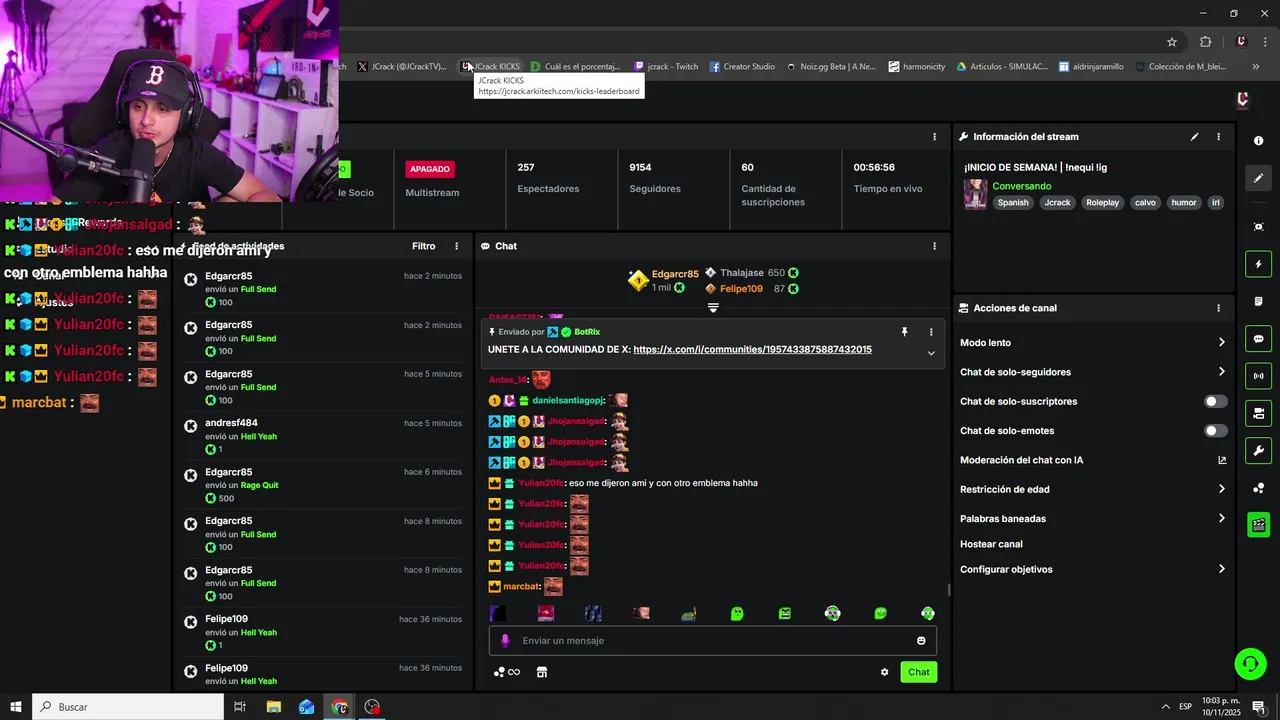Screen dimensions: 1280x720
Task: Click the clapperboard icon in the right sidebar
Action: [1258, 525]
